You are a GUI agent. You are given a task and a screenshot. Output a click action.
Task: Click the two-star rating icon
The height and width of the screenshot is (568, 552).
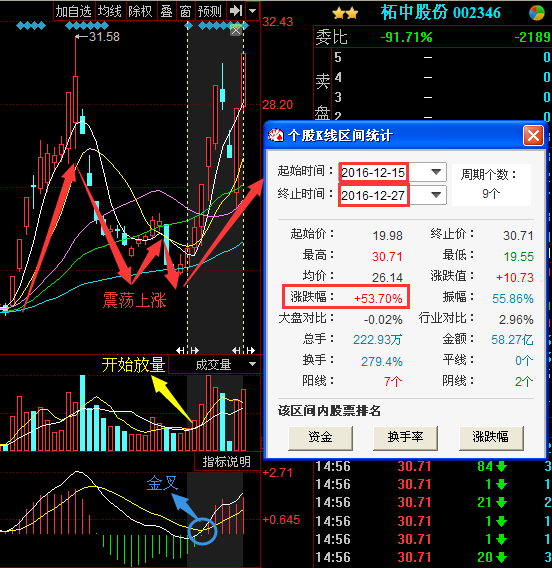pos(345,14)
